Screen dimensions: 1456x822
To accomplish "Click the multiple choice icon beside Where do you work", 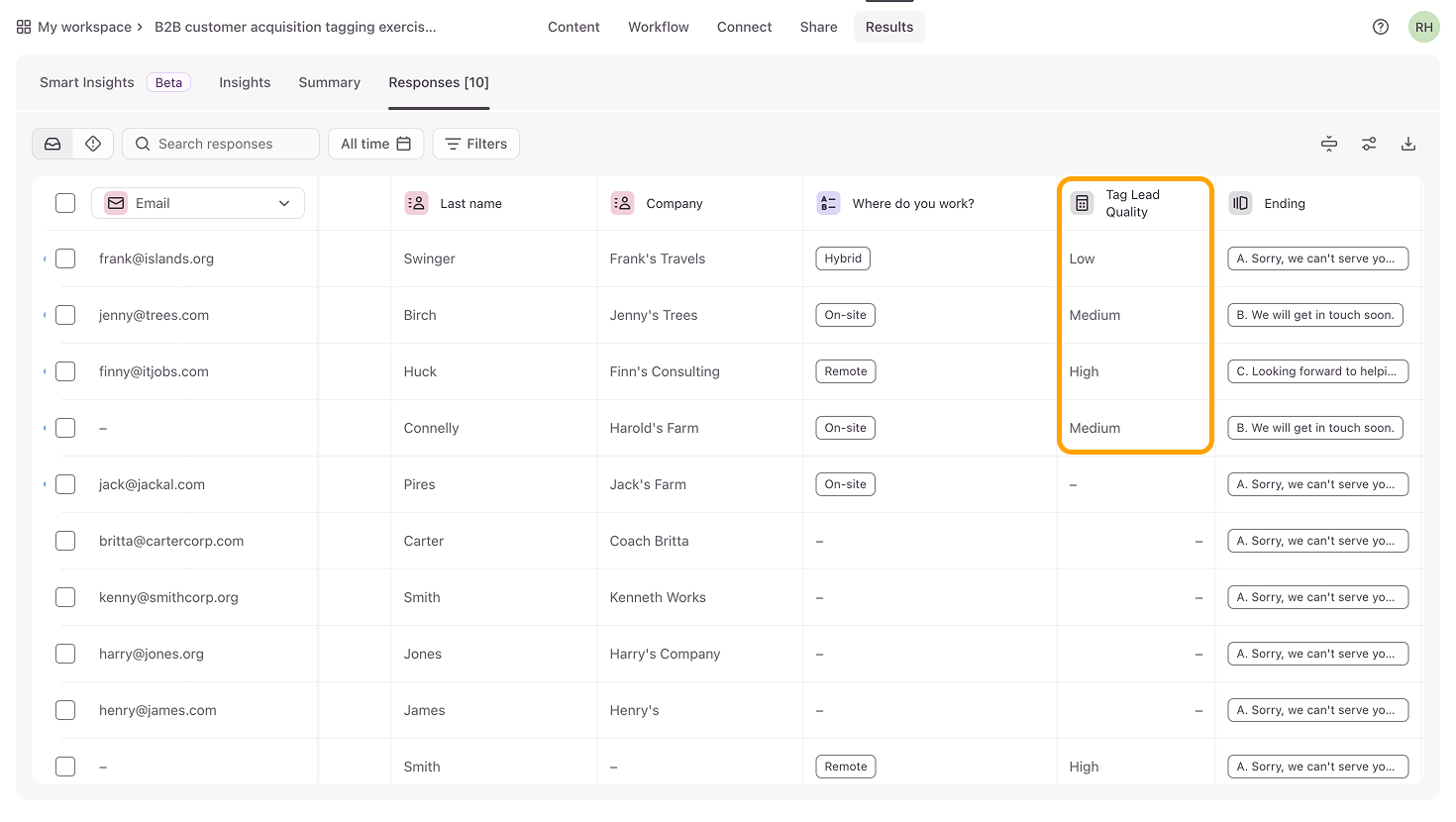I will point(829,203).
